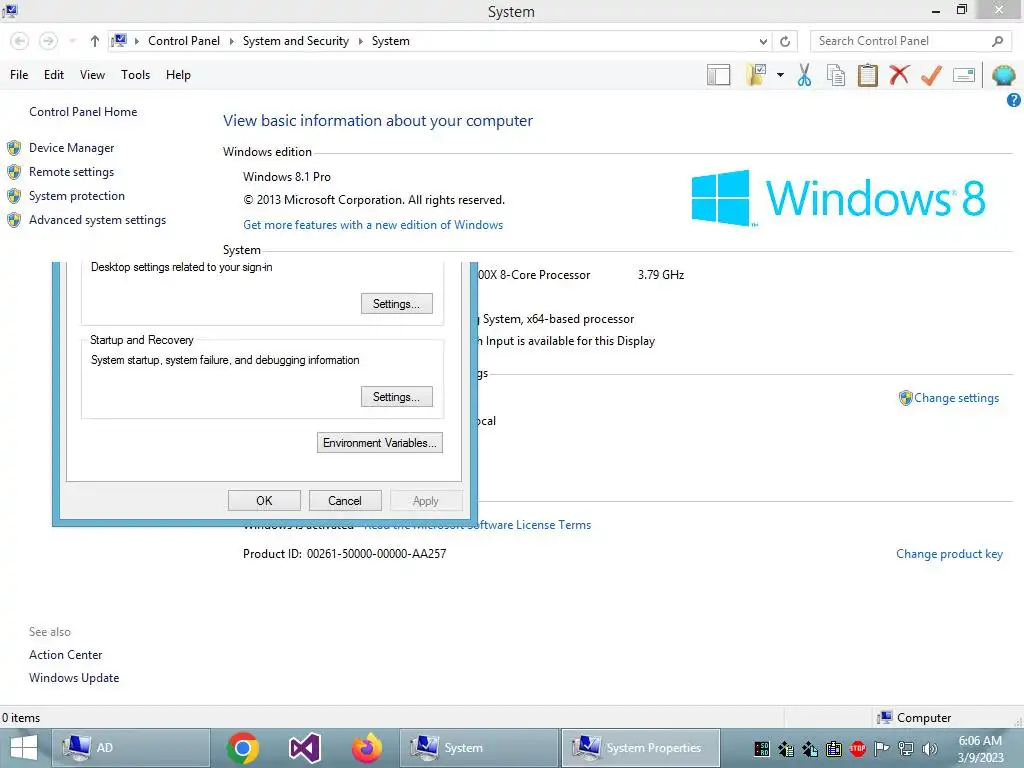1024x768 pixels.
Task: Open Remote settings link
Action: point(71,172)
